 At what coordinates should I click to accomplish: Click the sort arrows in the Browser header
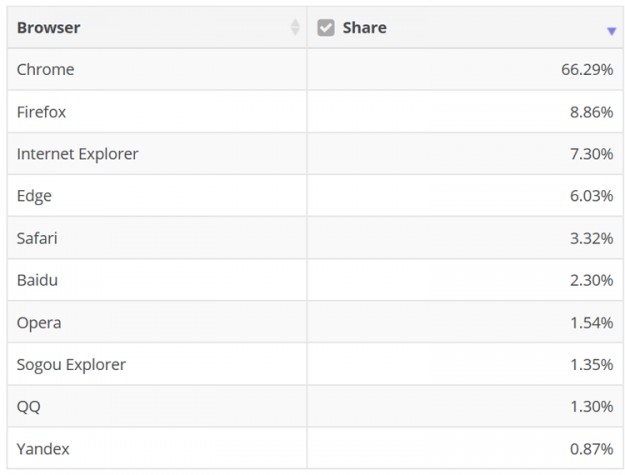coord(295,28)
